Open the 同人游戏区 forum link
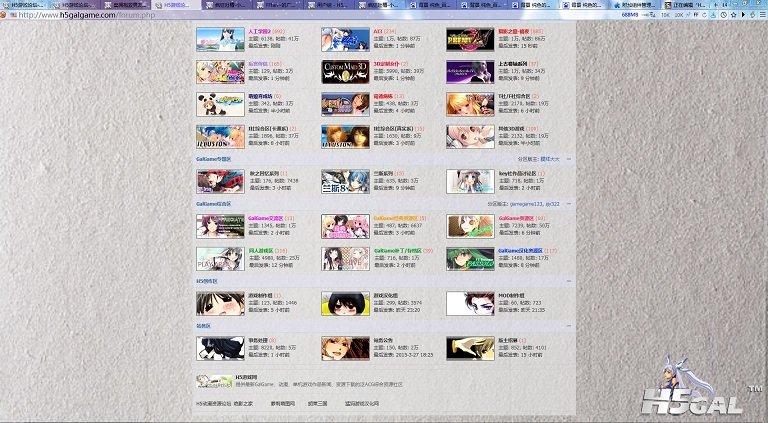This screenshot has width=768, height=423. pyautogui.click(x=261, y=251)
